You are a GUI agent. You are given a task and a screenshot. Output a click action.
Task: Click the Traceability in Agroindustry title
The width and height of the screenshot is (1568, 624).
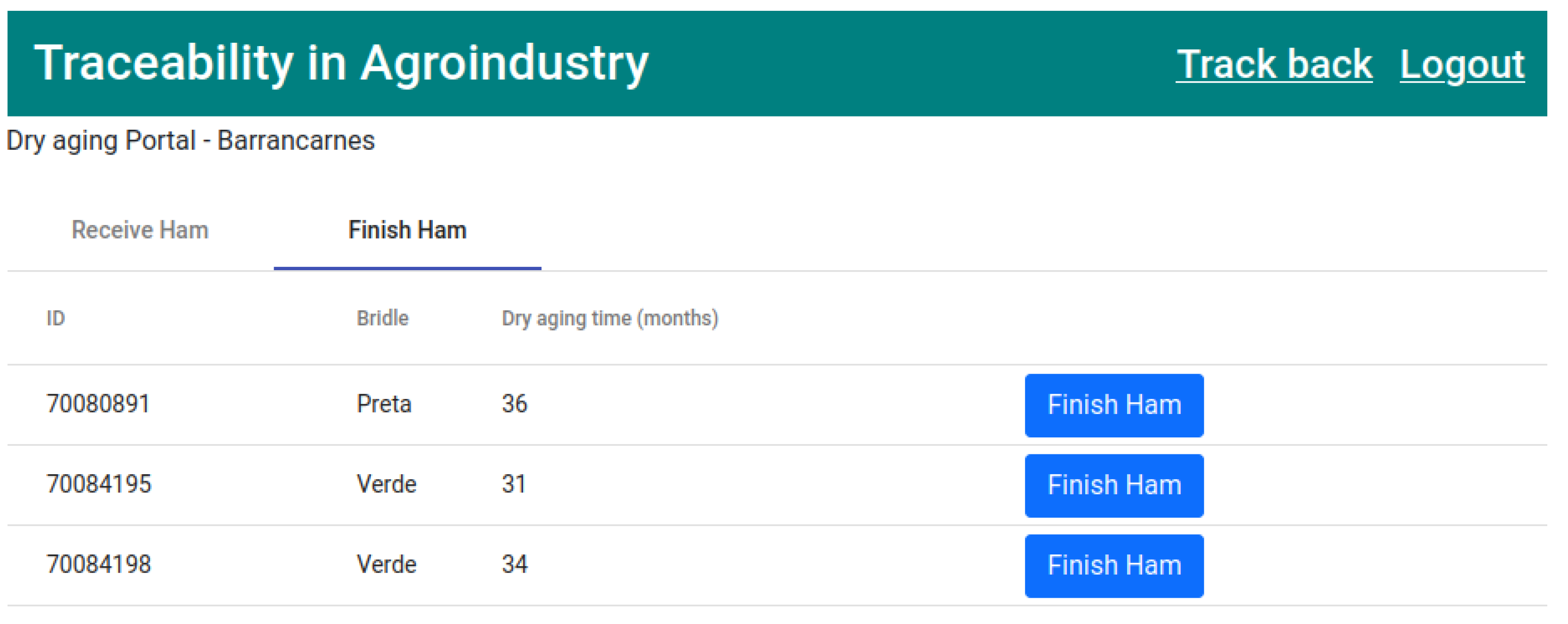pos(341,63)
